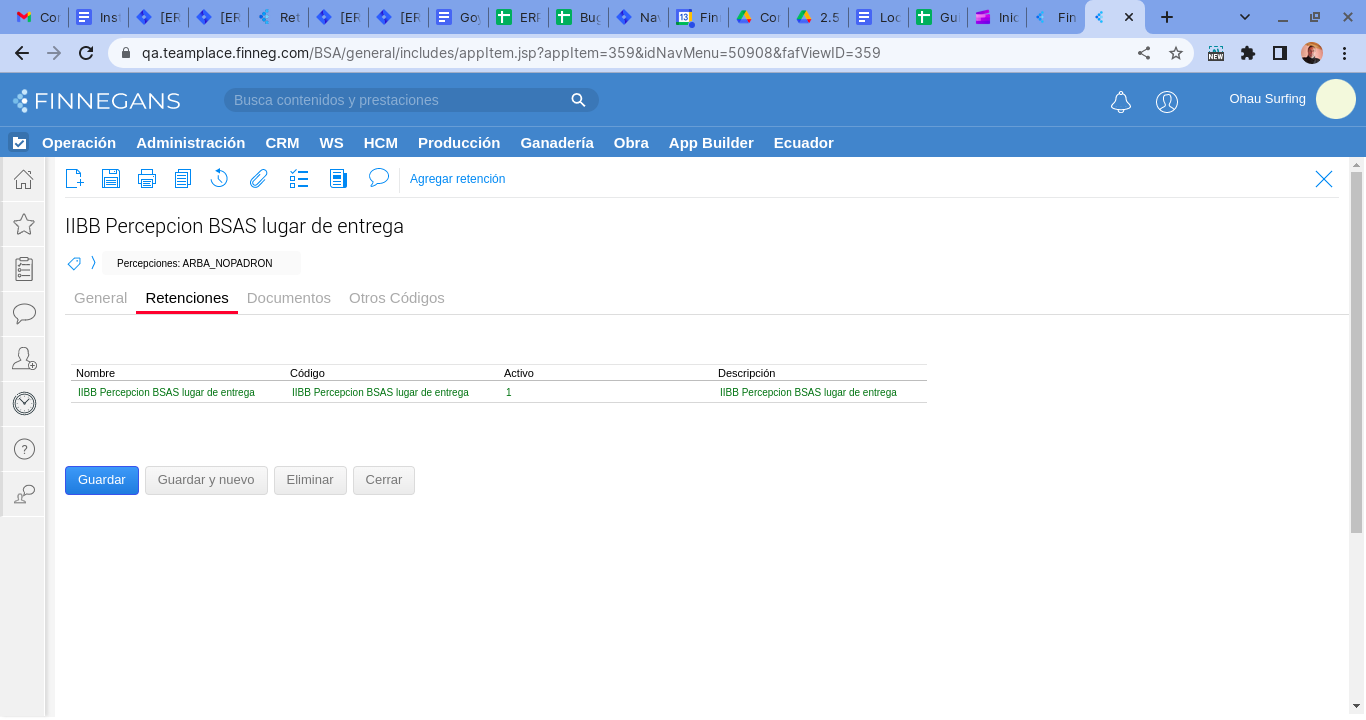
Task: Open the checklist icon in toolbar
Action: (299, 179)
